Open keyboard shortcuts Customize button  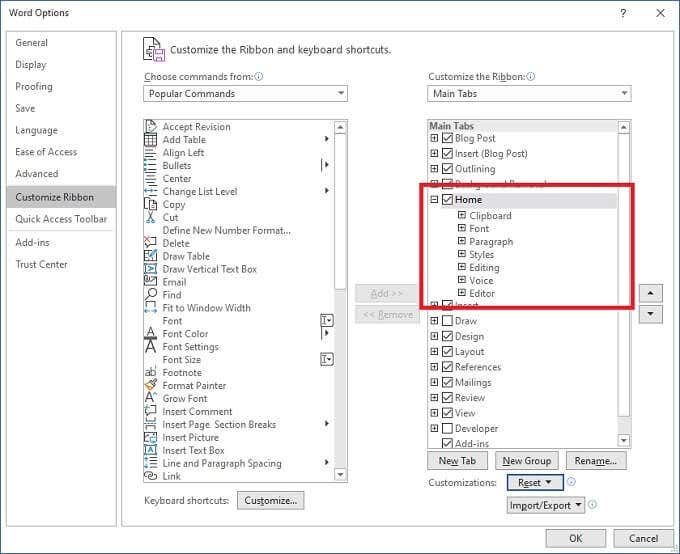(x=271, y=501)
